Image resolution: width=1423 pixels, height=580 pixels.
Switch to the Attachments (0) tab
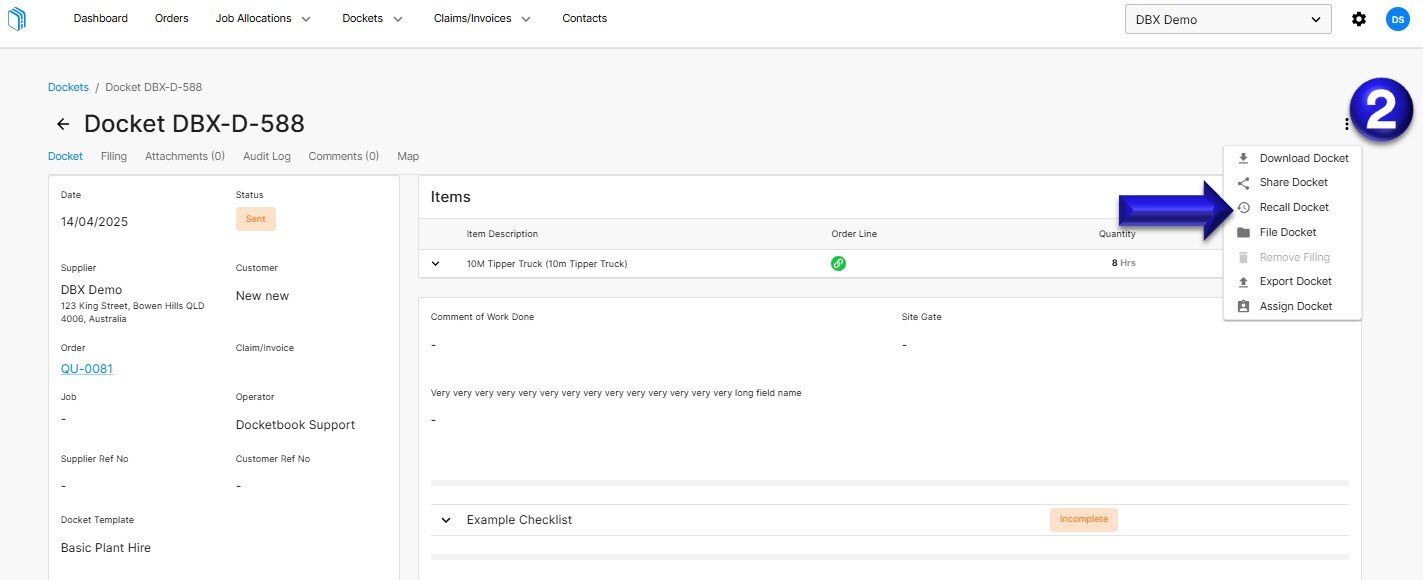[x=185, y=156]
